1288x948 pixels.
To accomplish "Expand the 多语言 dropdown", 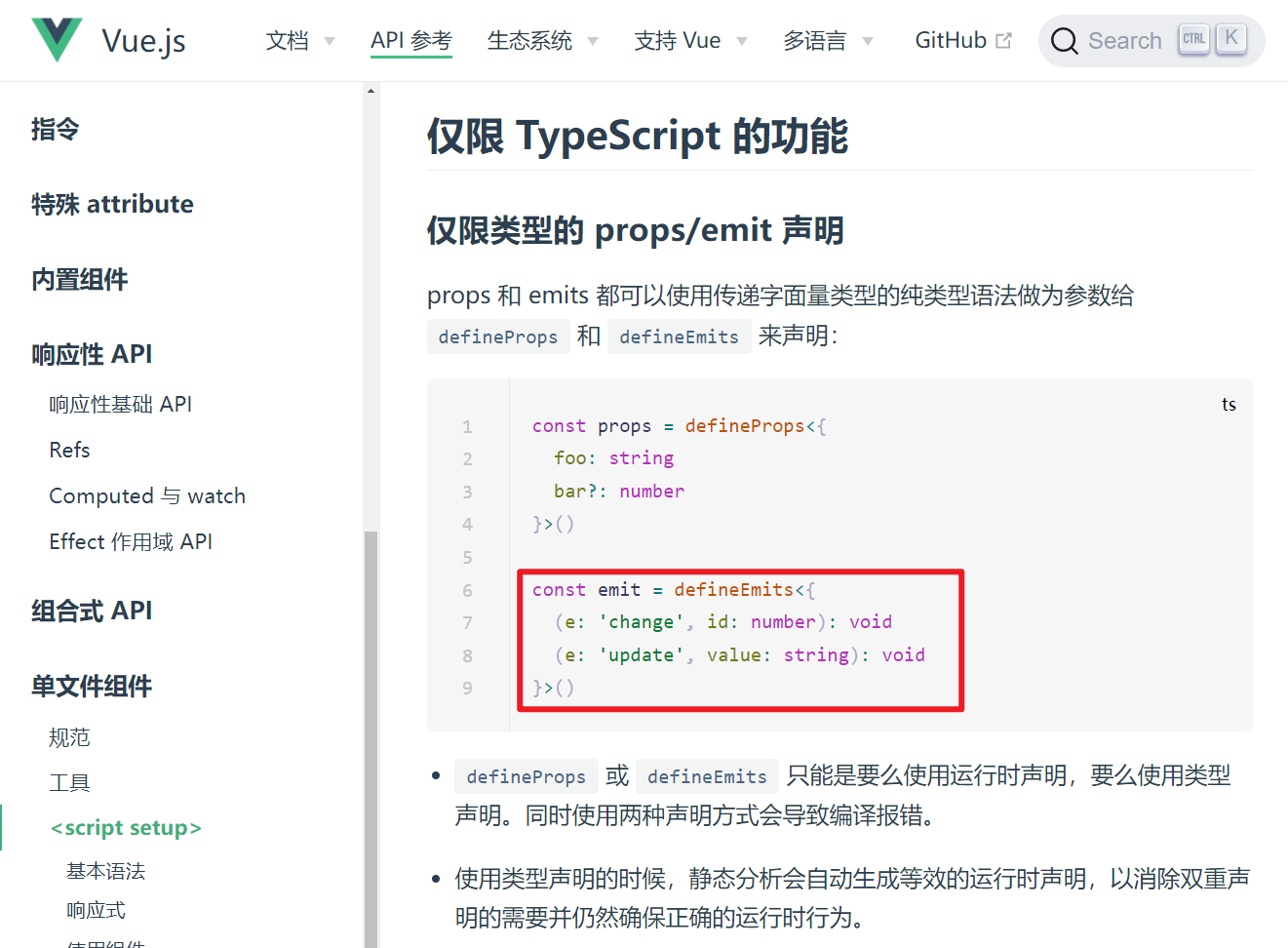I will tap(829, 41).
